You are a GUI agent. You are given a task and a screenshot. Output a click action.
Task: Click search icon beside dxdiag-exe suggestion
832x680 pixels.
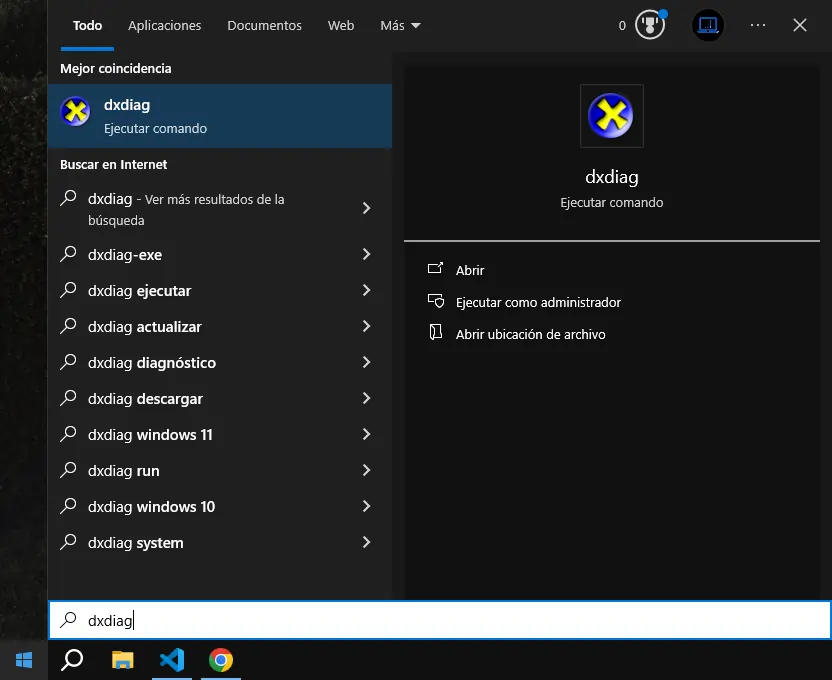point(68,254)
